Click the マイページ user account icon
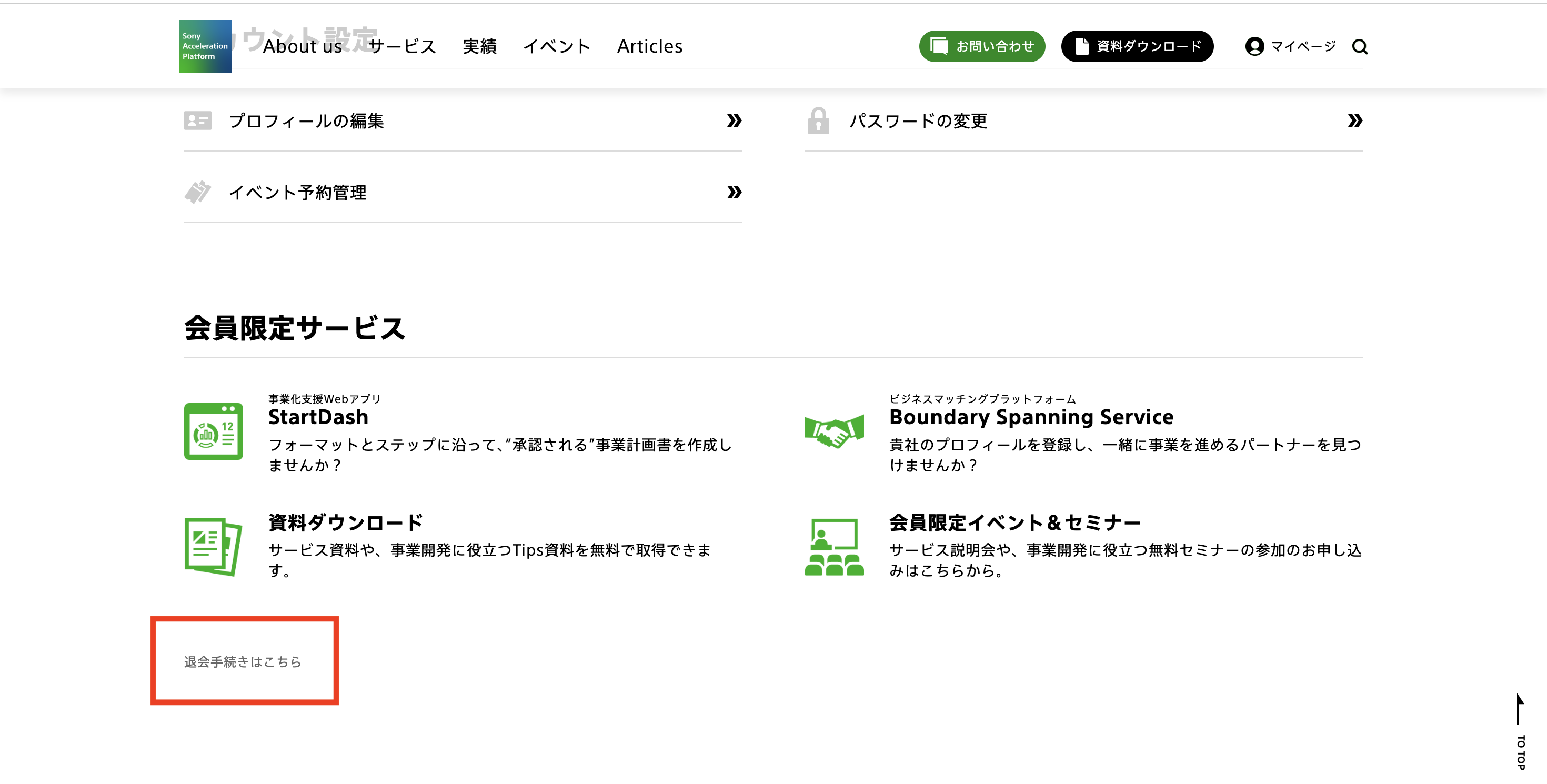Screen dimensions: 1547x784 [x=1254, y=46]
